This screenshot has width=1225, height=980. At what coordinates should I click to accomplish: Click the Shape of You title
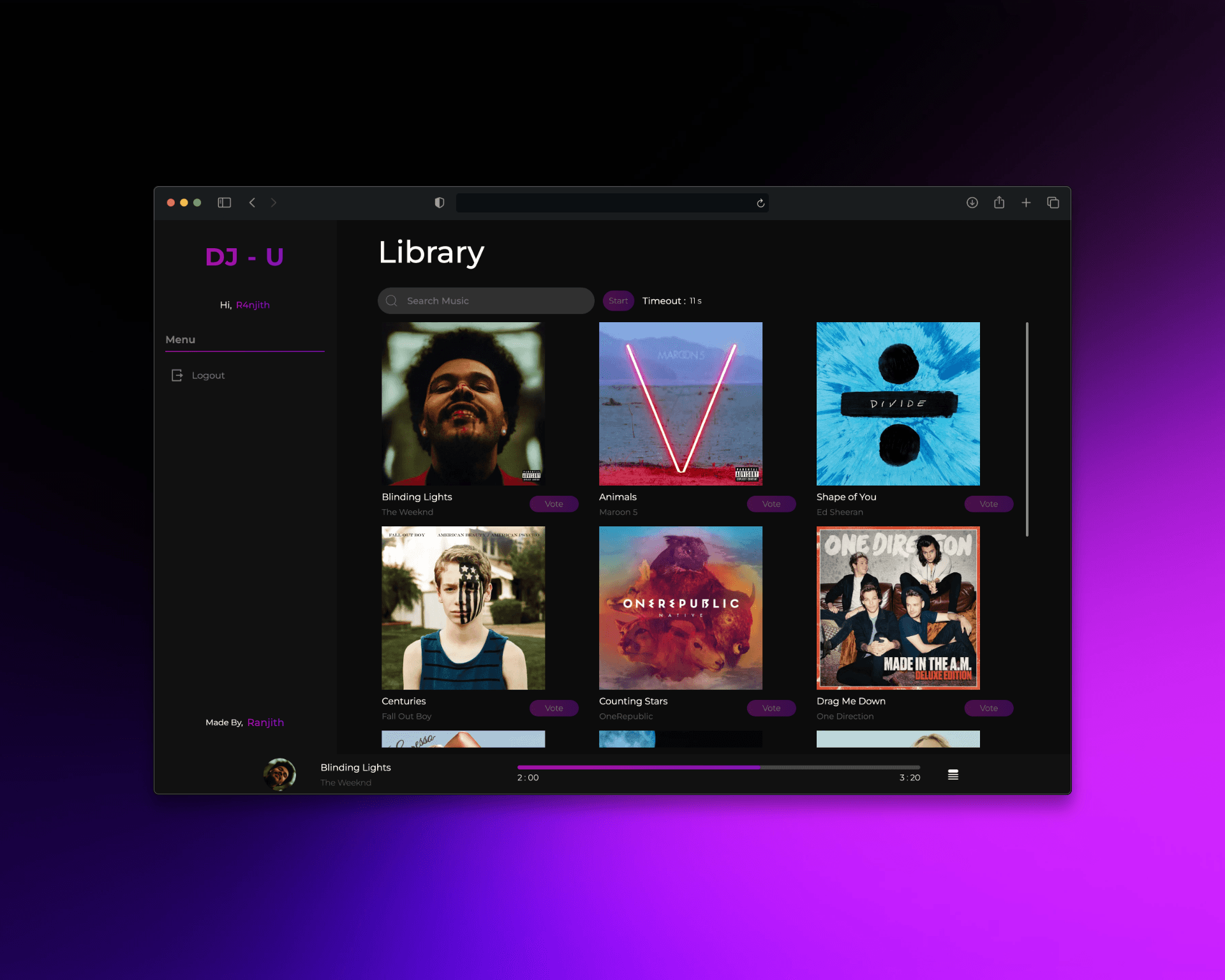pyautogui.click(x=846, y=497)
